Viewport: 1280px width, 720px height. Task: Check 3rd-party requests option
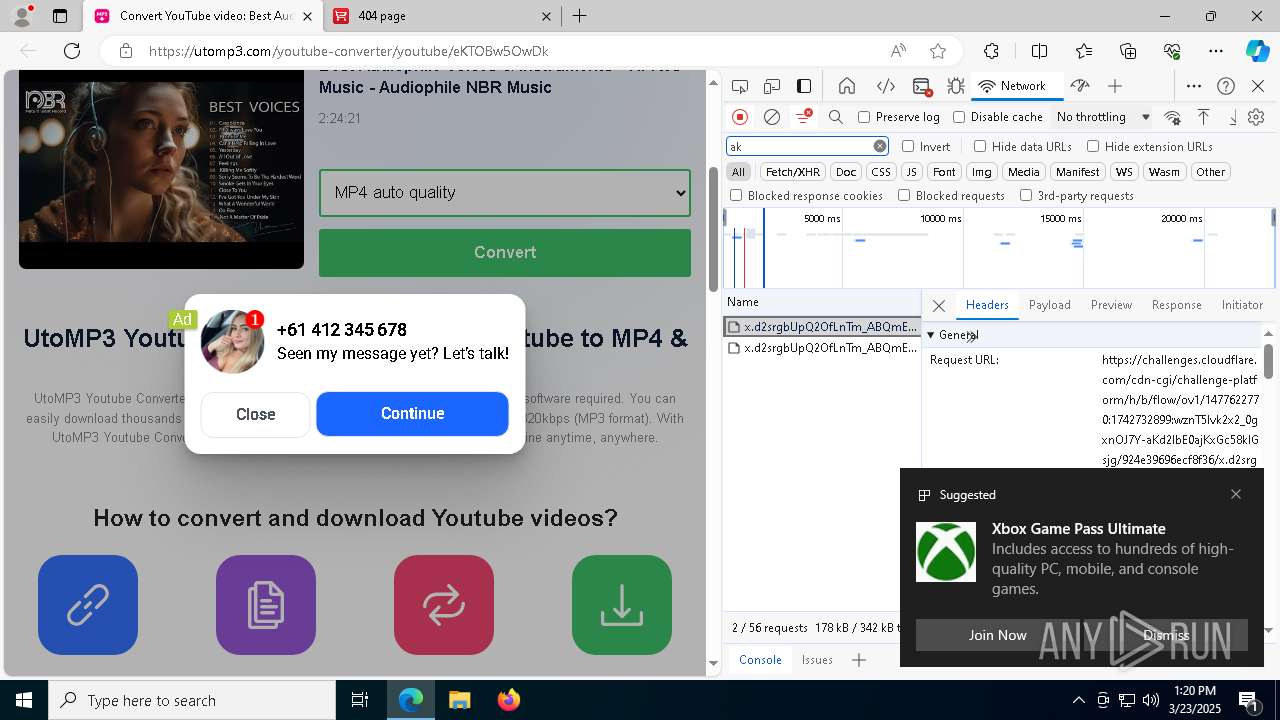click(1026, 196)
